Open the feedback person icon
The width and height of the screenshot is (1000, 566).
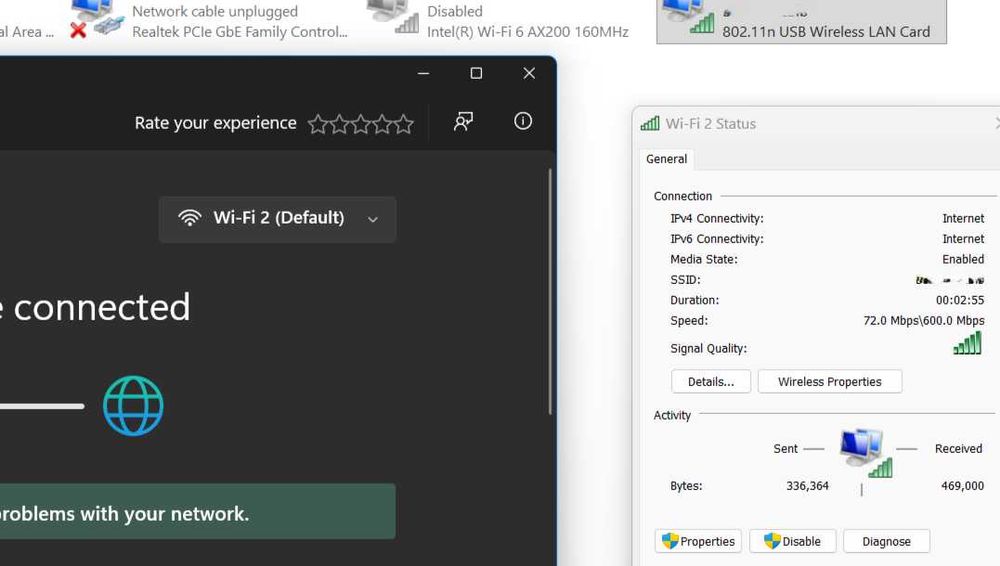(x=463, y=121)
